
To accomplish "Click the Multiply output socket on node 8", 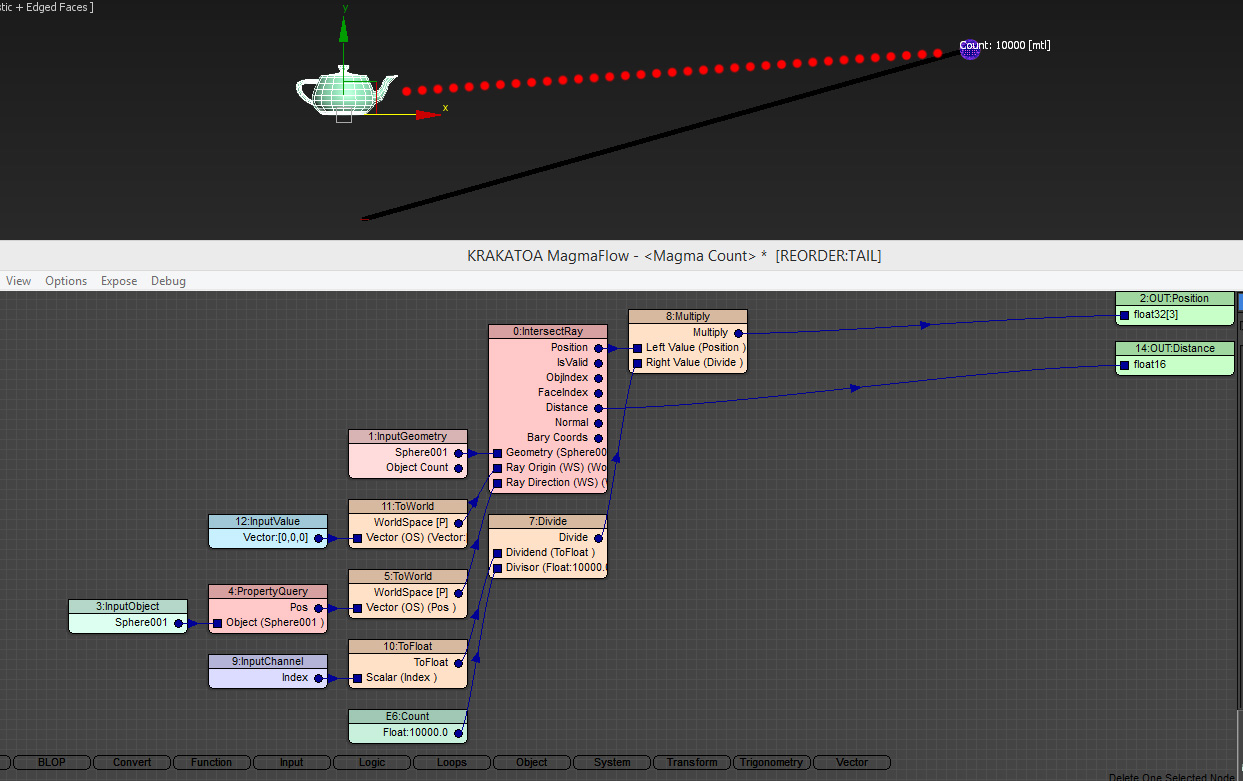I will click(x=738, y=333).
